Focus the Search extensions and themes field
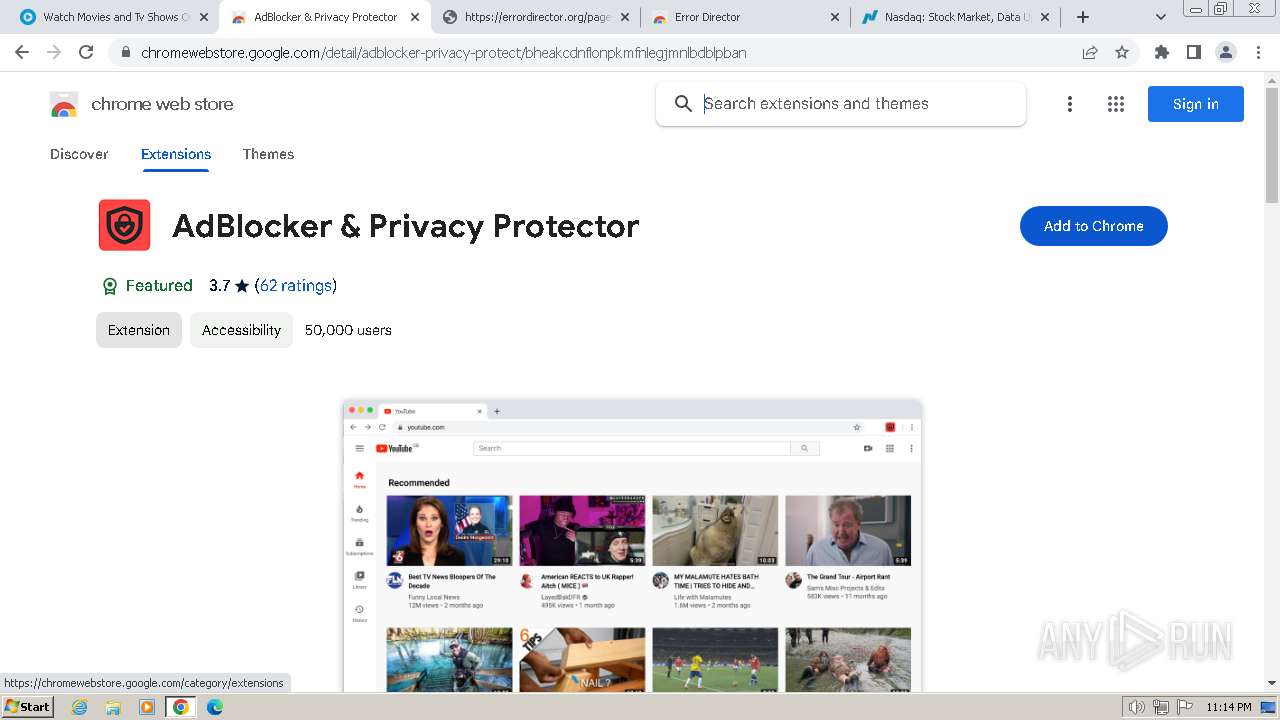The height and width of the screenshot is (720, 1280). [841, 104]
